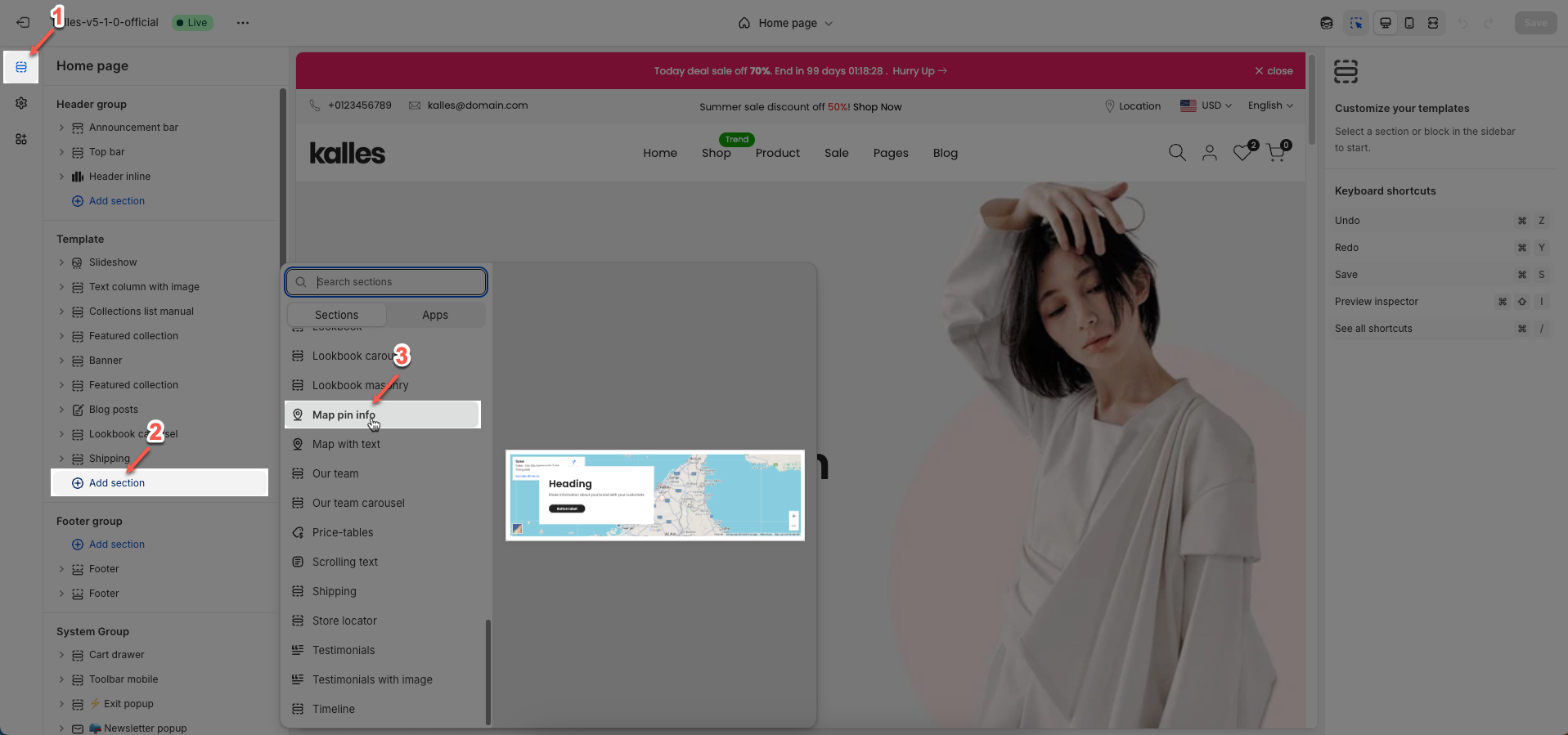The width and height of the screenshot is (1568, 735).
Task: Open the assistant face icon in top bar
Action: pos(1327,23)
